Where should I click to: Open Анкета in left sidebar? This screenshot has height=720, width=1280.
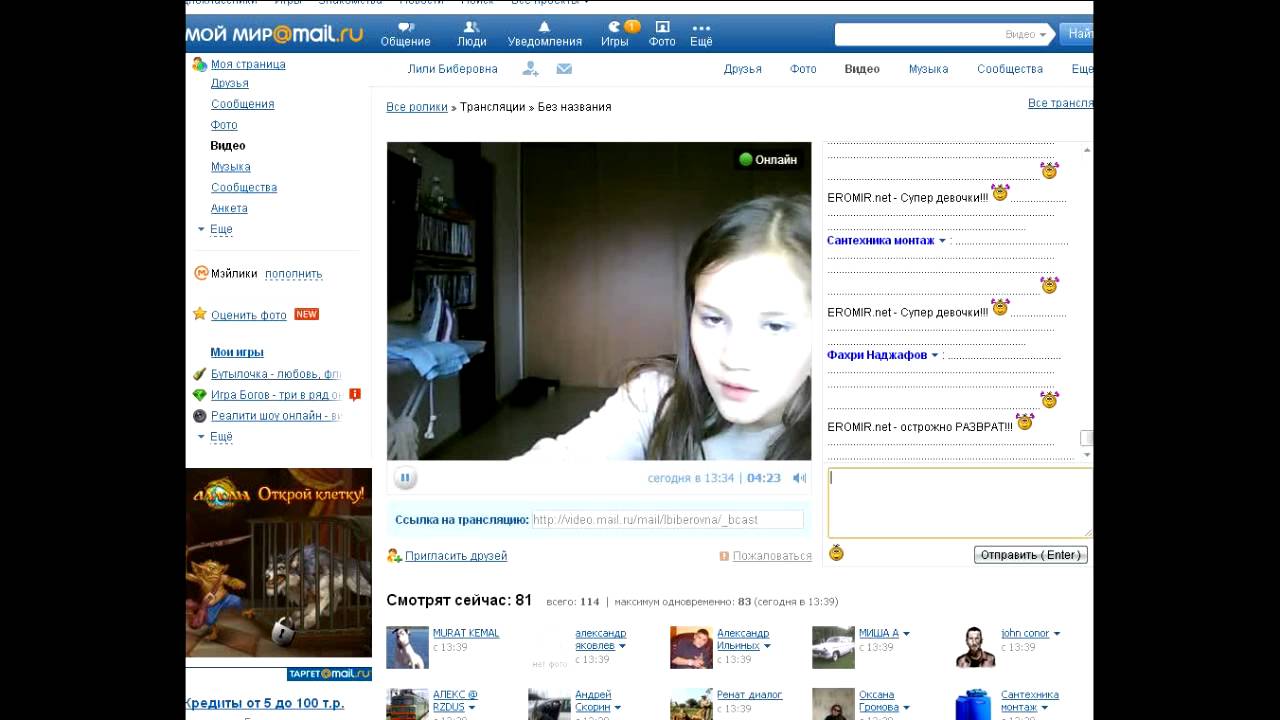(x=229, y=208)
